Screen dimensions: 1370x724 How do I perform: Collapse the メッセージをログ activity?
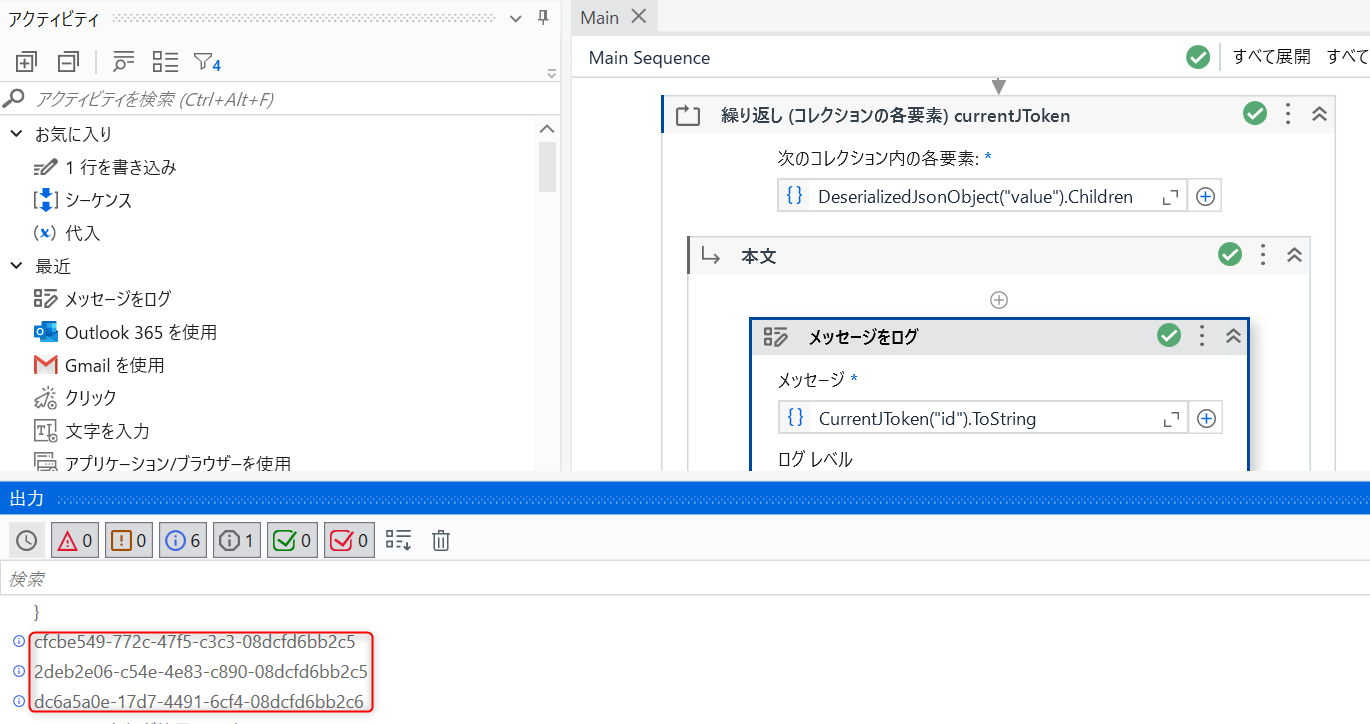point(1233,336)
